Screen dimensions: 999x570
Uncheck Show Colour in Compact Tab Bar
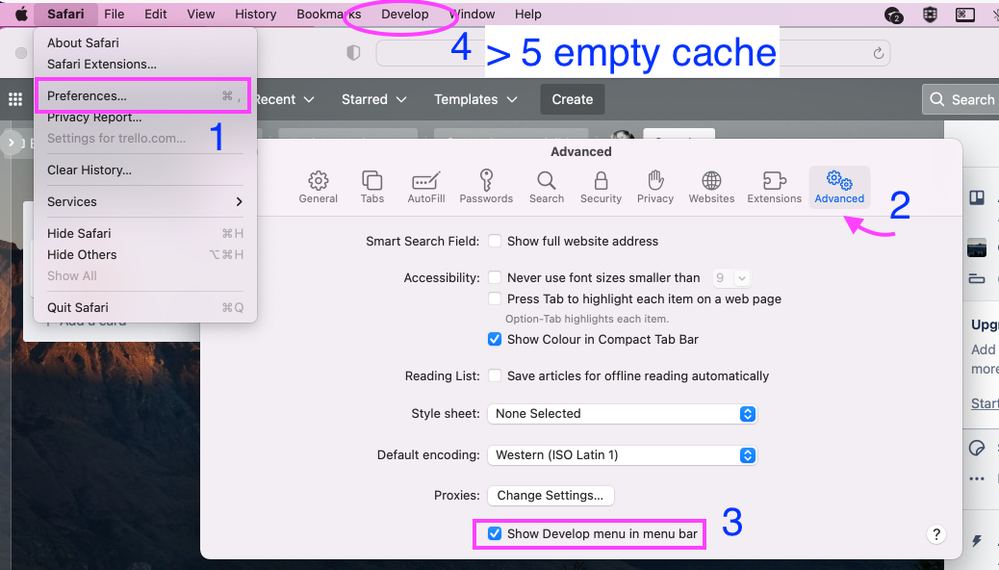(494, 339)
